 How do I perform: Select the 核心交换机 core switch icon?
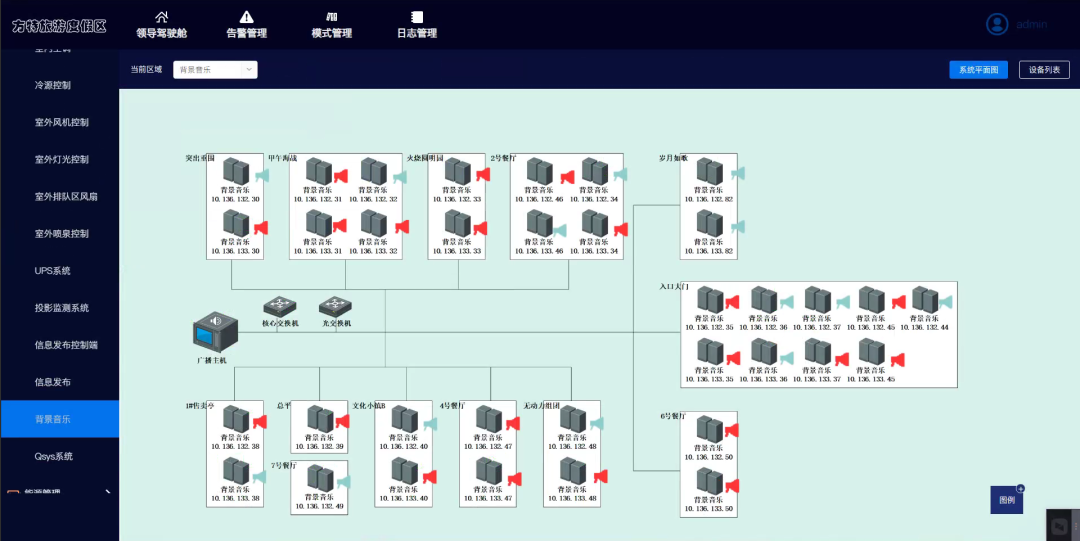[x=279, y=307]
